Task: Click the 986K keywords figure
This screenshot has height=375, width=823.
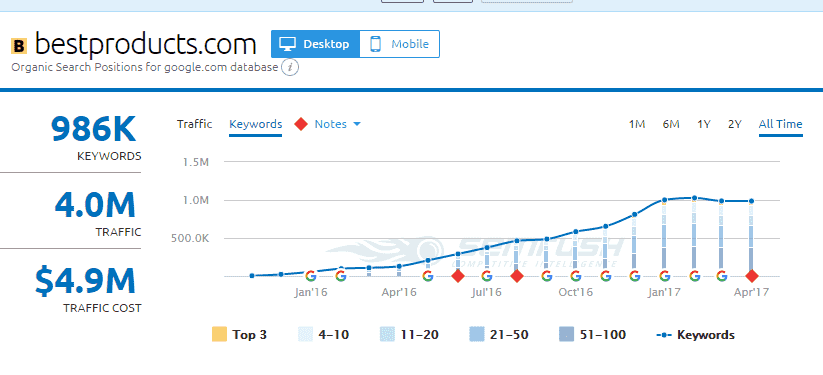Action: (x=93, y=129)
